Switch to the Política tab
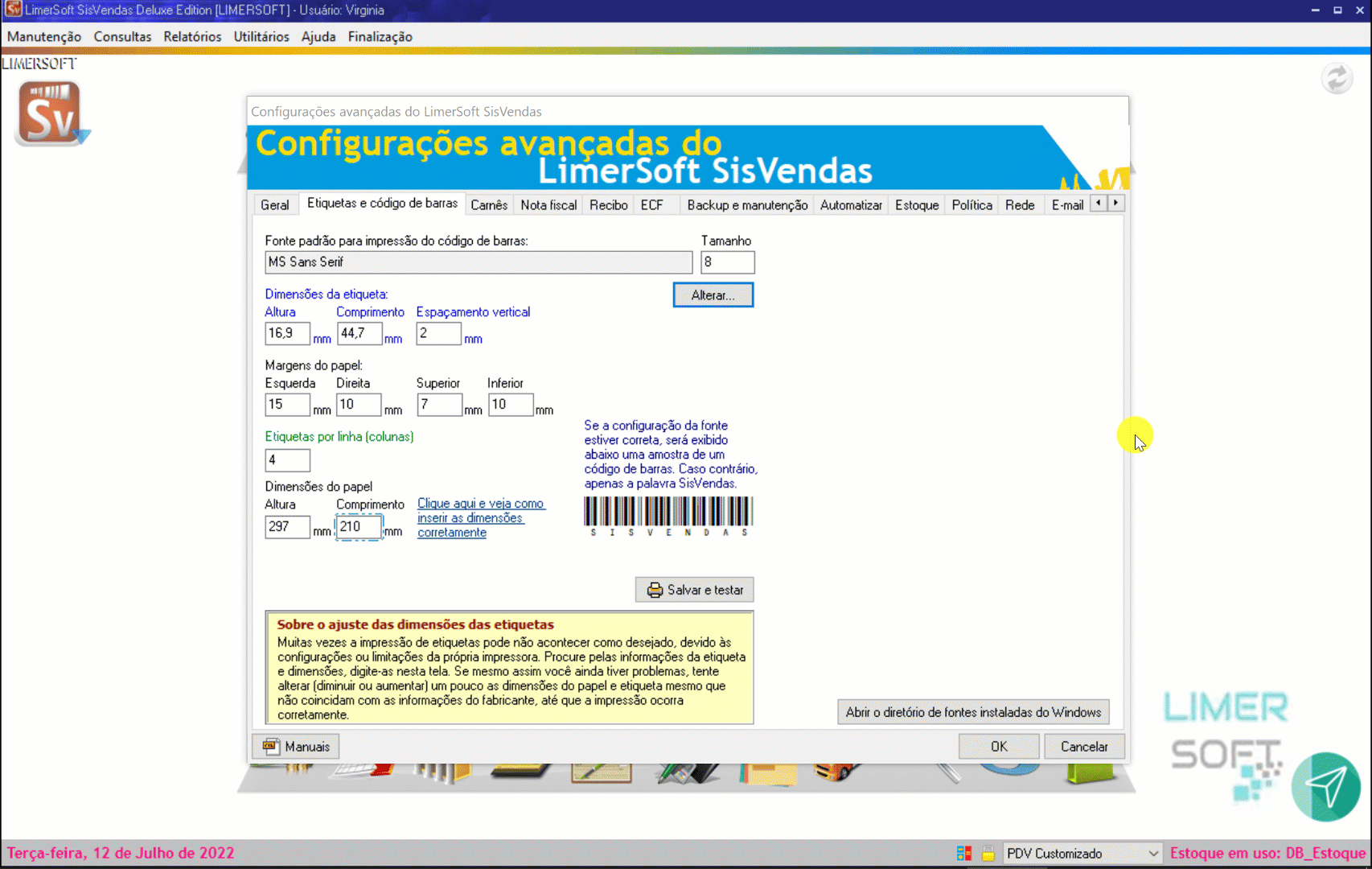 (971, 205)
